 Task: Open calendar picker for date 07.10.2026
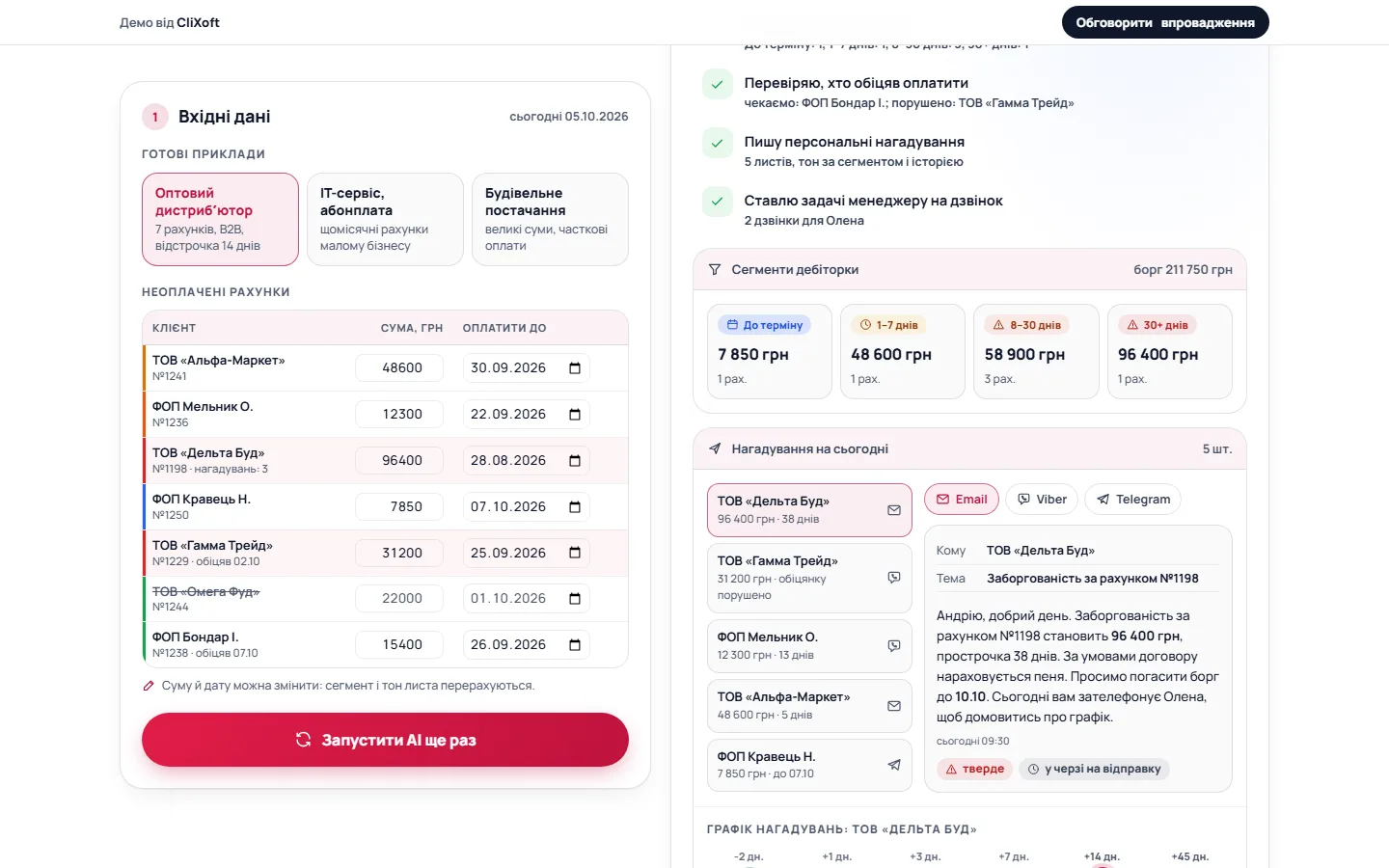(575, 507)
